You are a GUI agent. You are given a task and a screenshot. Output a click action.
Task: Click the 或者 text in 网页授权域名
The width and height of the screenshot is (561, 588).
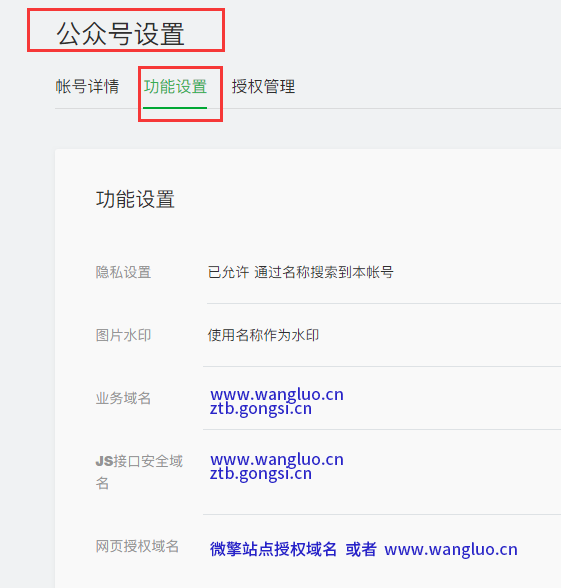[x=361, y=549]
